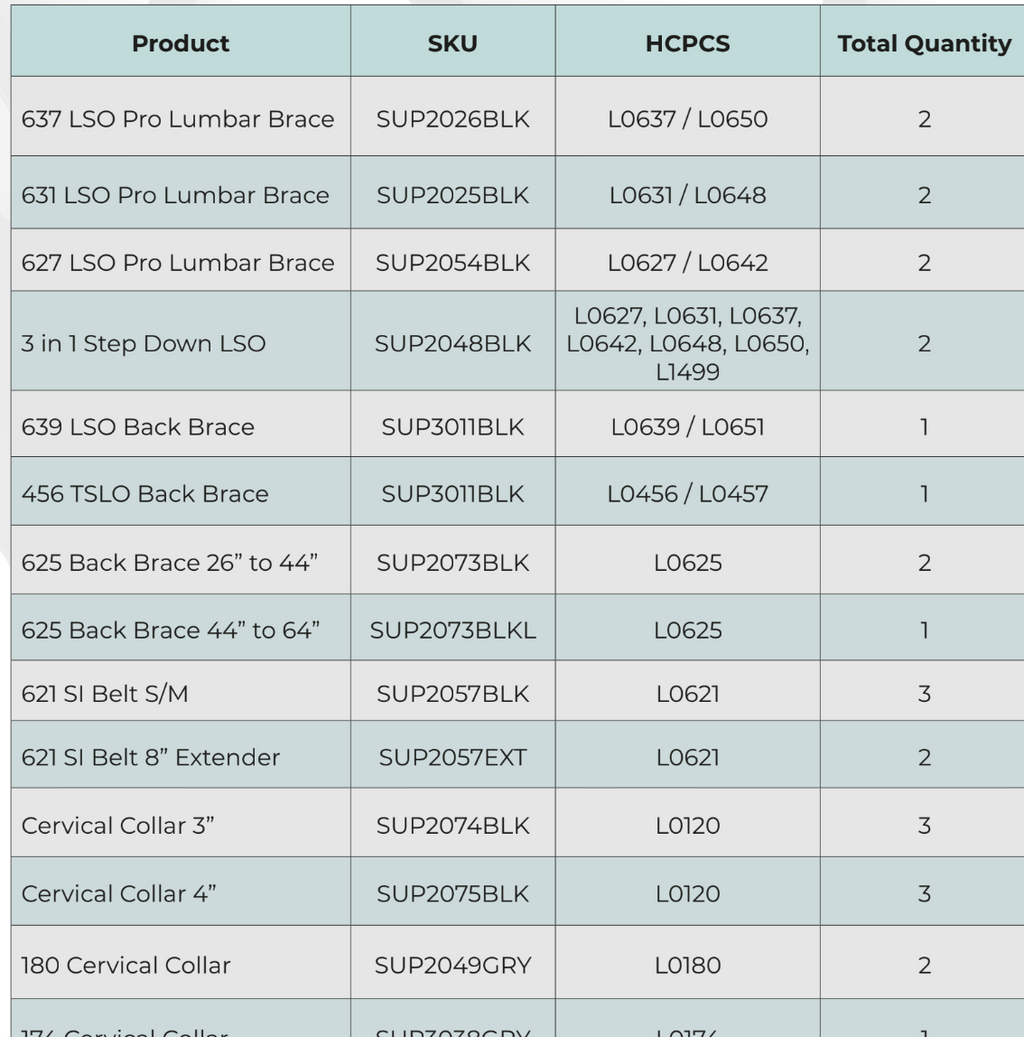
Task: Select SKU SUP2054BLK cell
Action: pyautogui.click(x=453, y=260)
